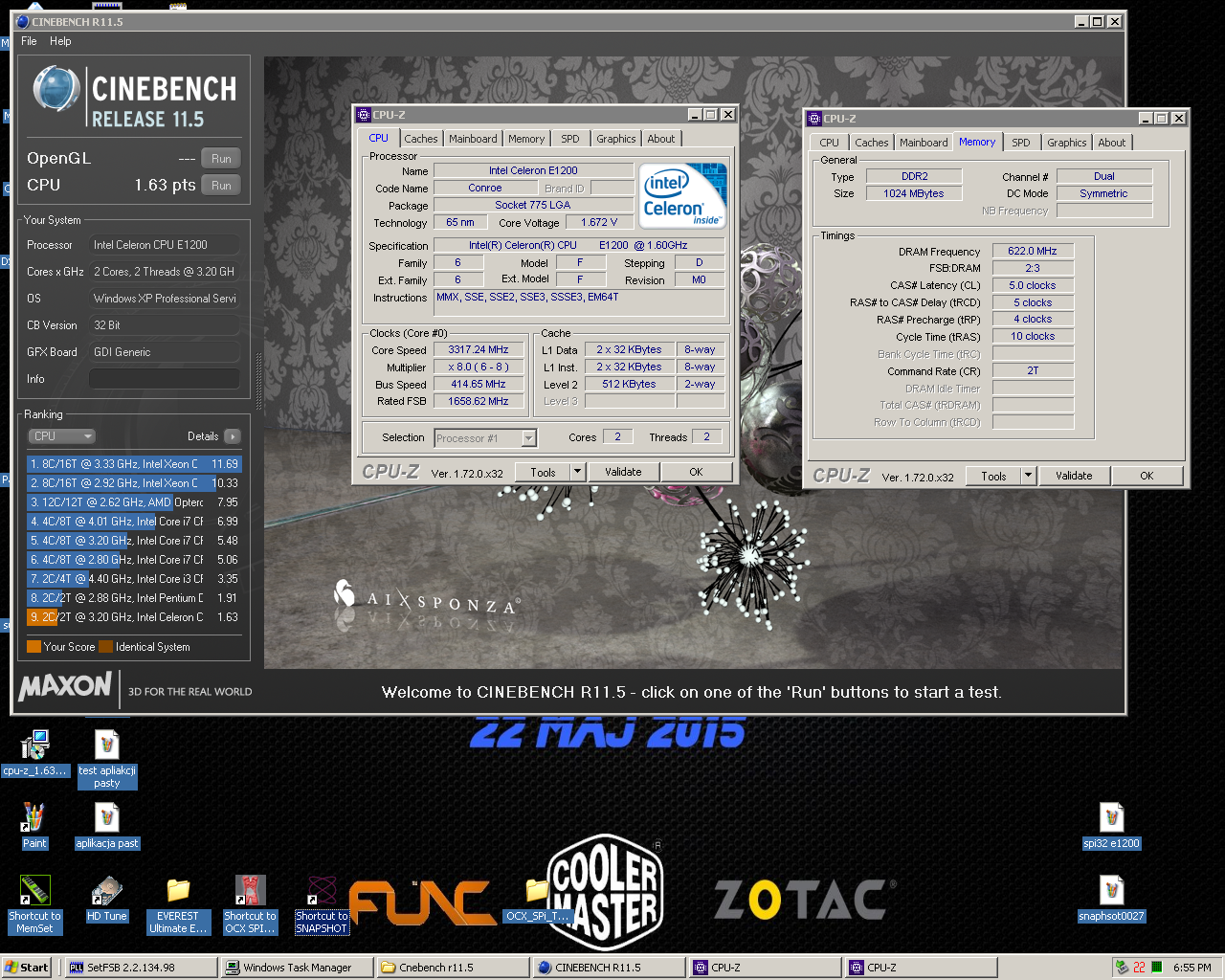This screenshot has height=980, width=1225.
Task: Click the brown Identical System legend swatch
Action: point(105,647)
